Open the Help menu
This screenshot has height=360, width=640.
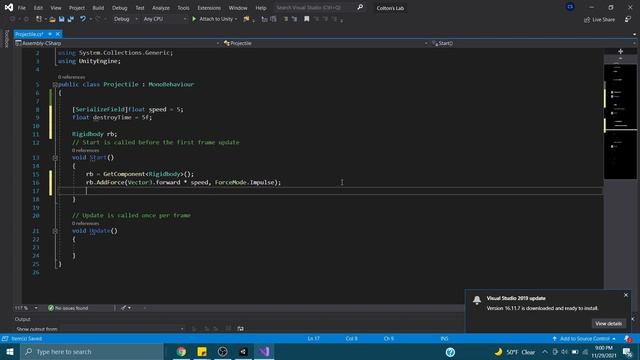(261, 8)
